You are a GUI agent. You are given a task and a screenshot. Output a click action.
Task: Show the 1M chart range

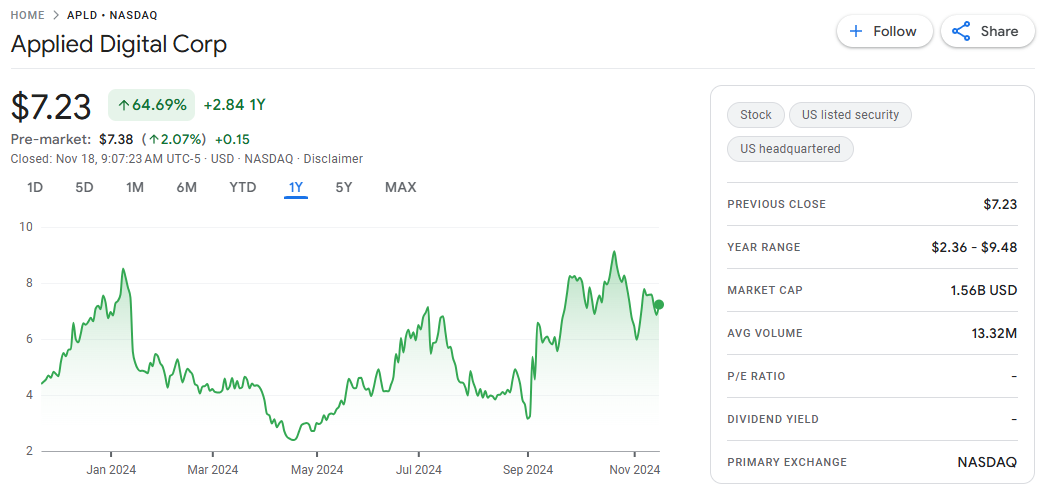tap(135, 187)
